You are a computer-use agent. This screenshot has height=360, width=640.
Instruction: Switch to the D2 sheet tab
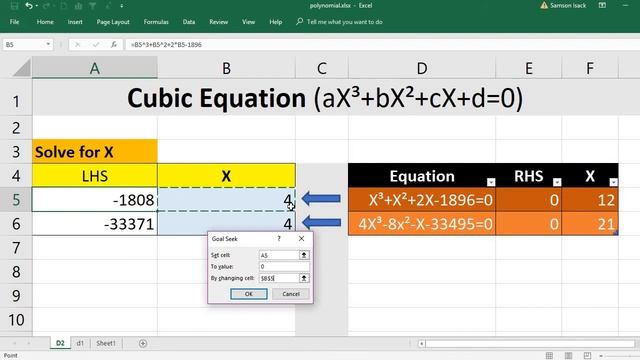(60, 343)
